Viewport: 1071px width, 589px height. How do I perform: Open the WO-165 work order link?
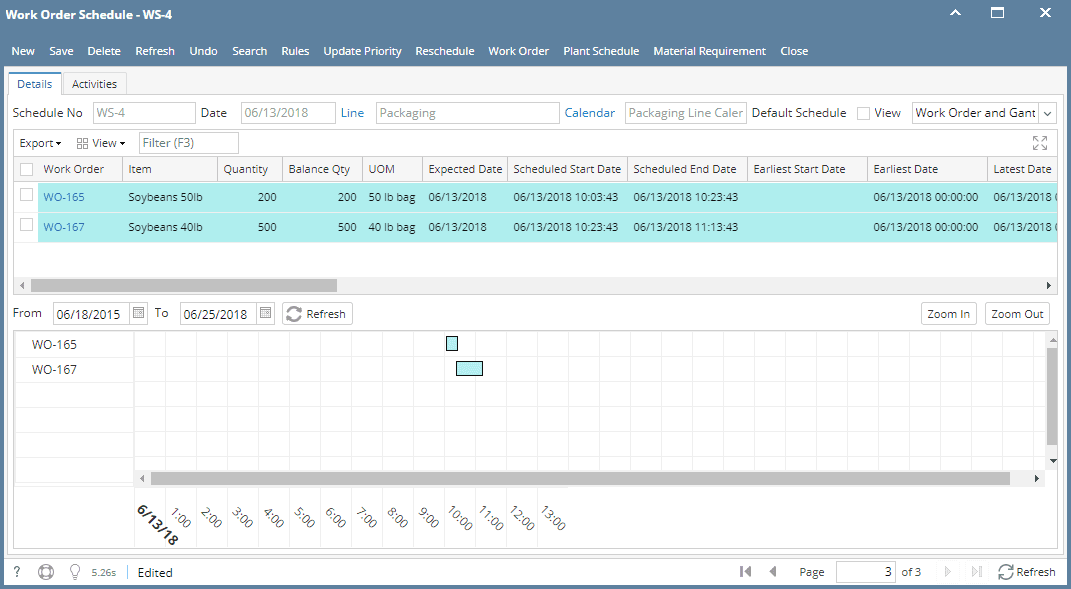click(64, 197)
